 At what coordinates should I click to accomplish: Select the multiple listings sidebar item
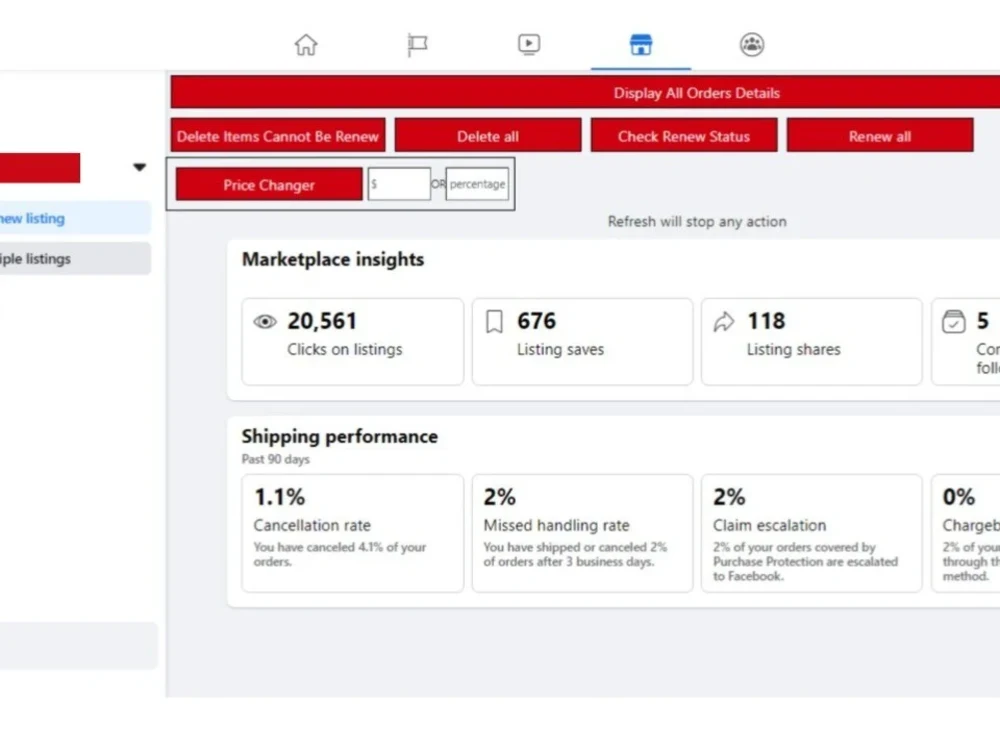tap(75, 258)
